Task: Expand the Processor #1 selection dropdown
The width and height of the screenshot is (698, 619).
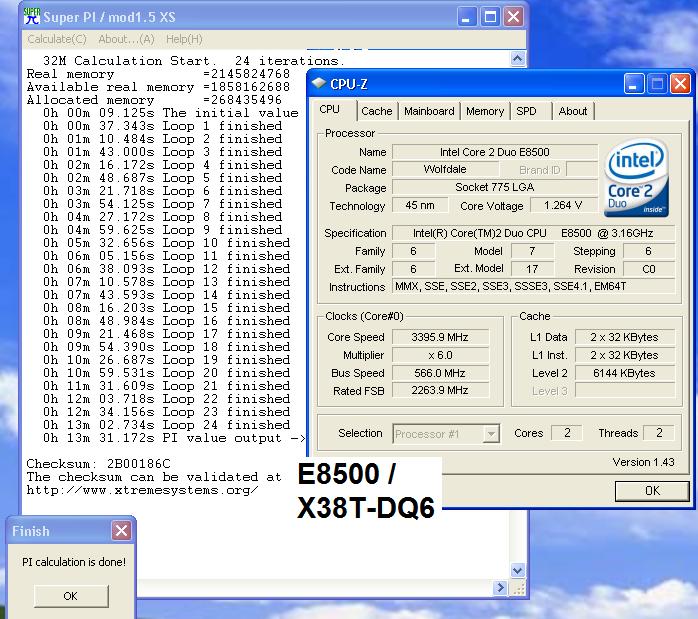Action: pyautogui.click(x=491, y=433)
